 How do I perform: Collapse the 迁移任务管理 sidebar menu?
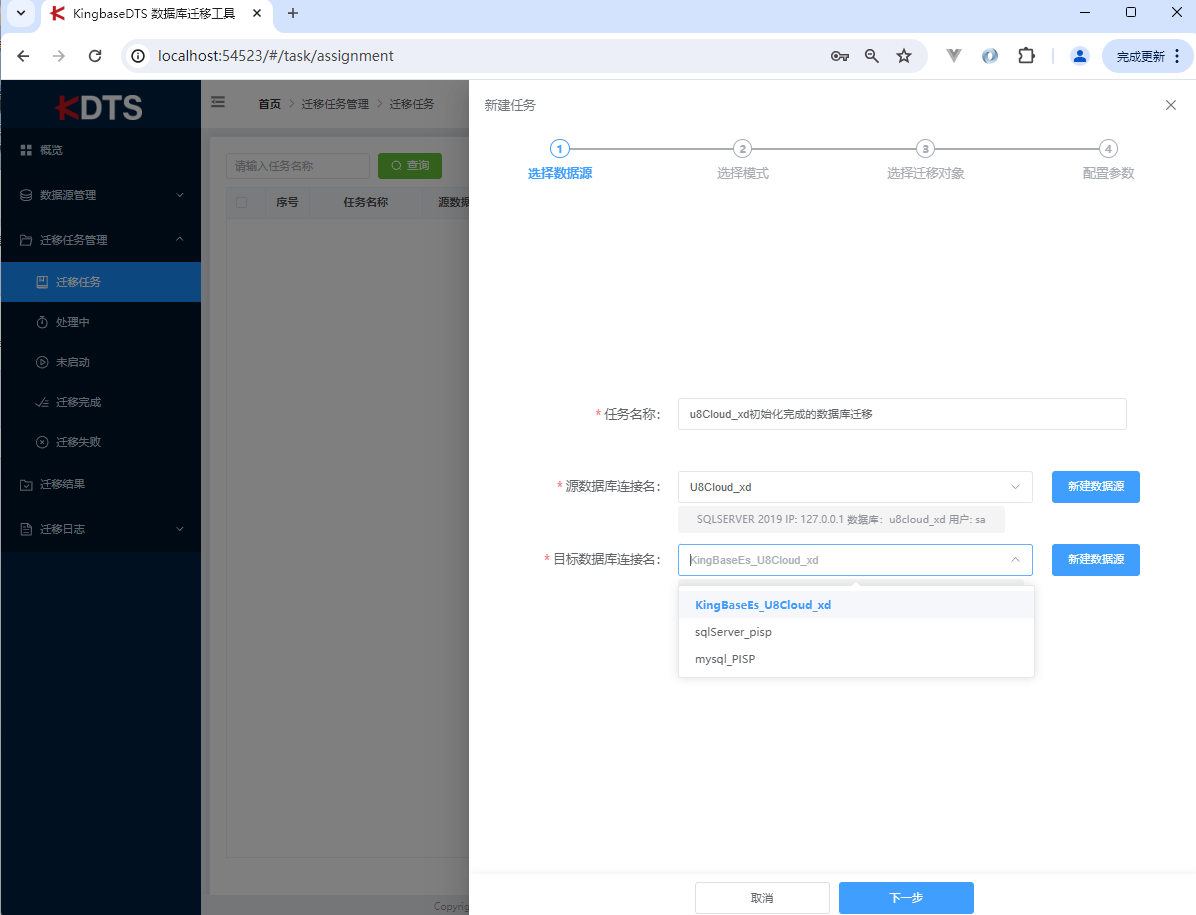coord(100,240)
